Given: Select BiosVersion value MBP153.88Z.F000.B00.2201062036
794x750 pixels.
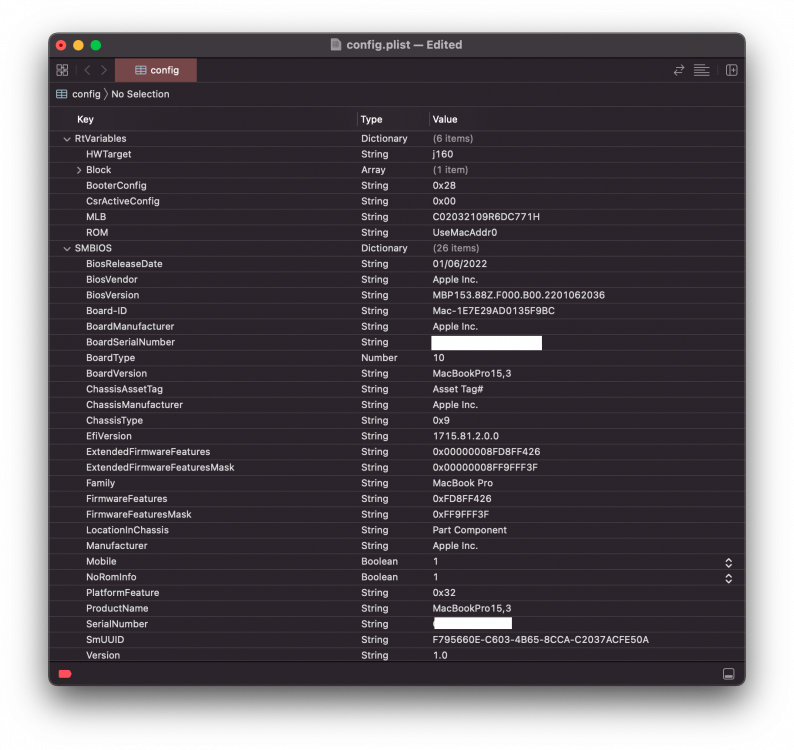Looking at the screenshot, I should pyautogui.click(x=518, y=295).
